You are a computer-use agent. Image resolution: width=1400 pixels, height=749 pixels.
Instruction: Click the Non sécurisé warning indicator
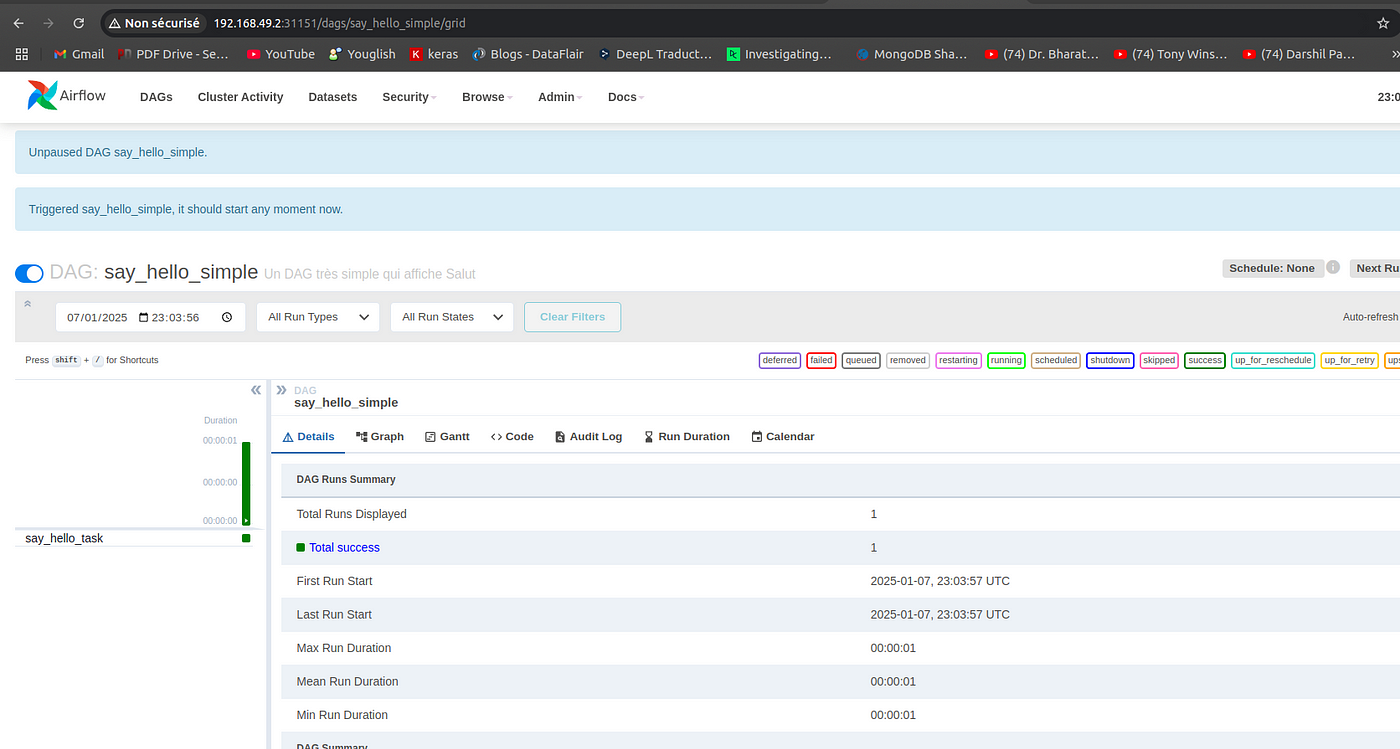[155, 22]
